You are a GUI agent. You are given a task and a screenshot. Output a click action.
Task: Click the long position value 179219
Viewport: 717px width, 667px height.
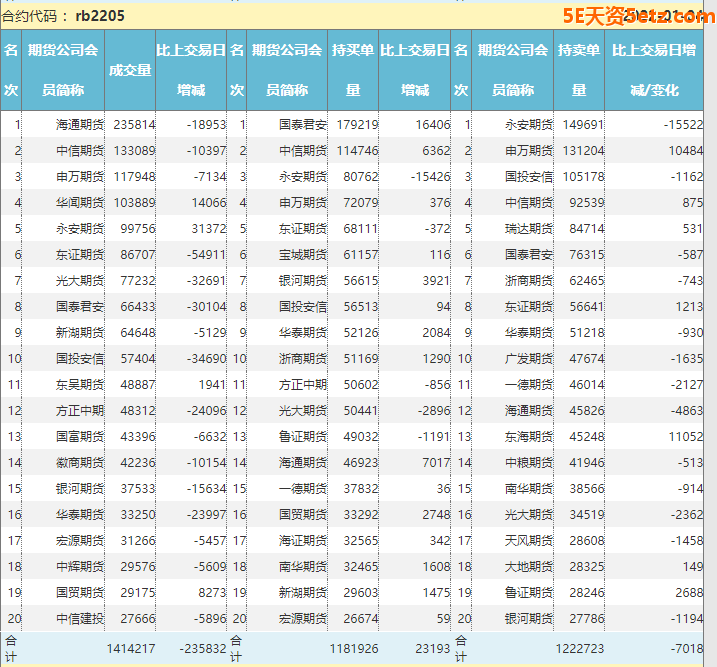pos(357,125)
